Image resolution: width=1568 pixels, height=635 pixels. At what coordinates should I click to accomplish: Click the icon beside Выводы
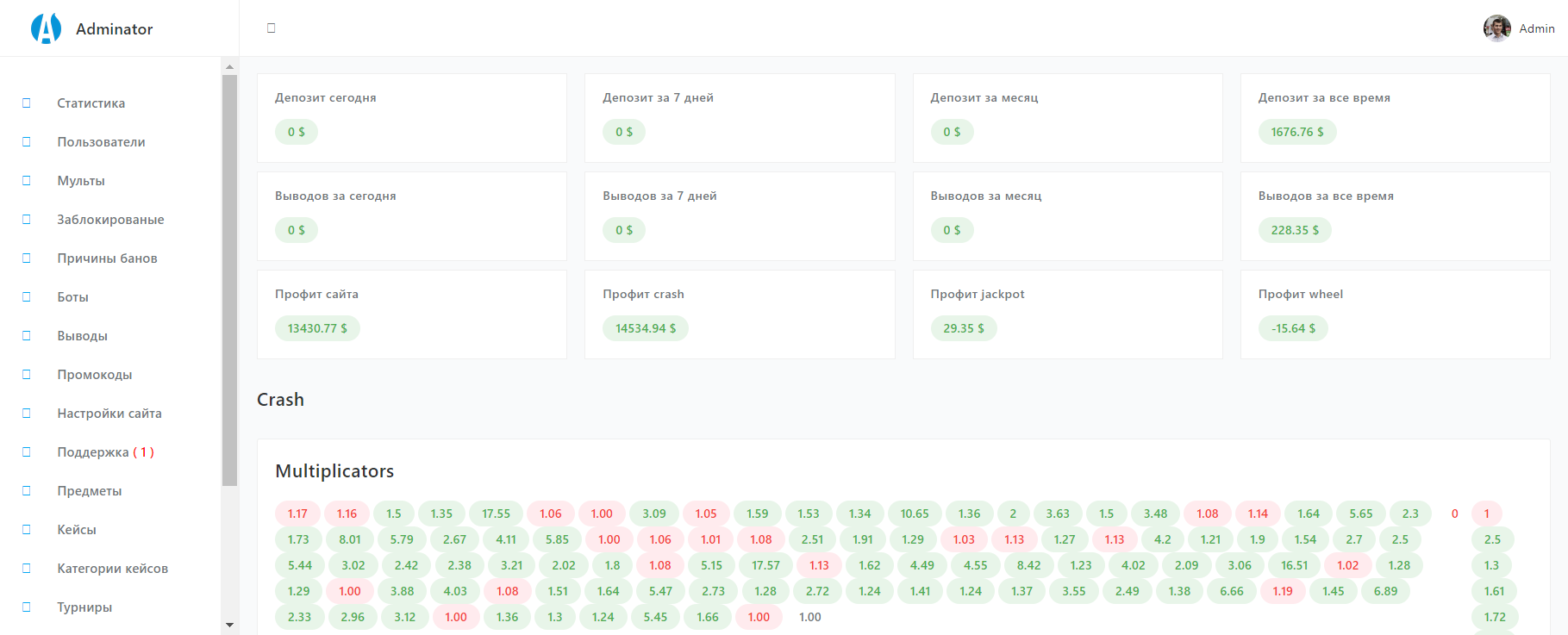[26, 336]
